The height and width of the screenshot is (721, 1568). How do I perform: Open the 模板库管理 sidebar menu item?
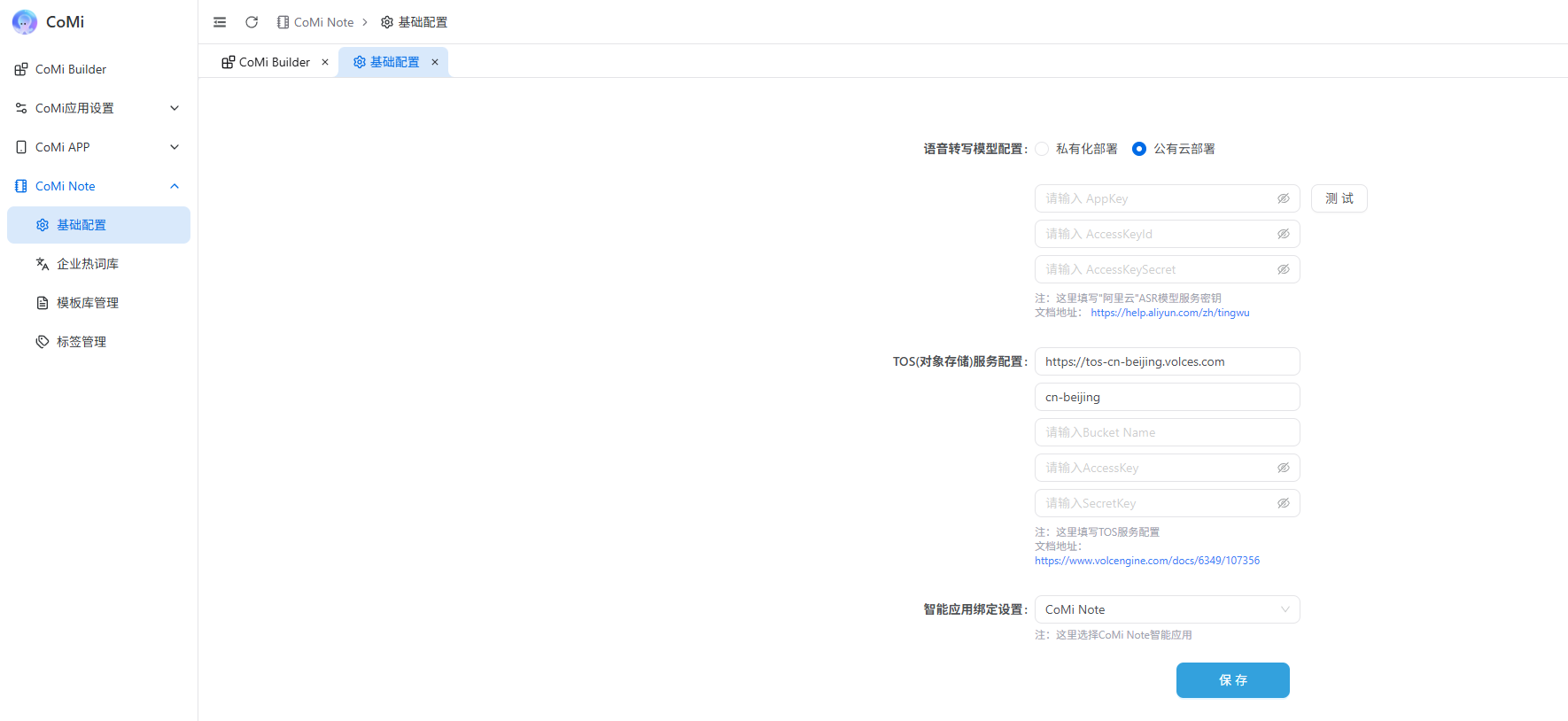pyautogui.click(x=98, y=303)
